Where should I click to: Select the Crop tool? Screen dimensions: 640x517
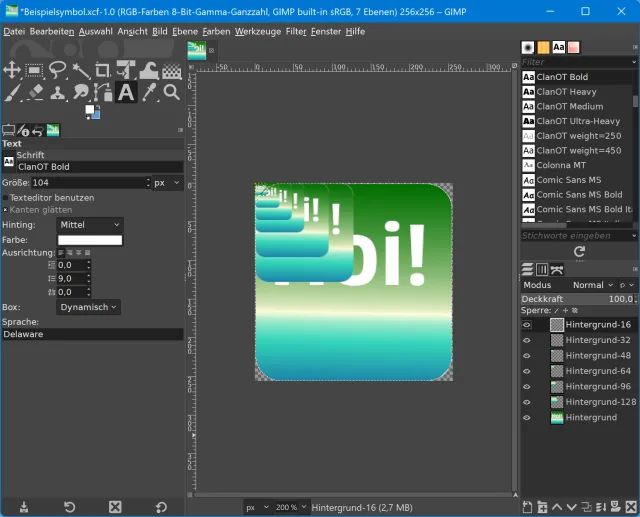point(103,70)
